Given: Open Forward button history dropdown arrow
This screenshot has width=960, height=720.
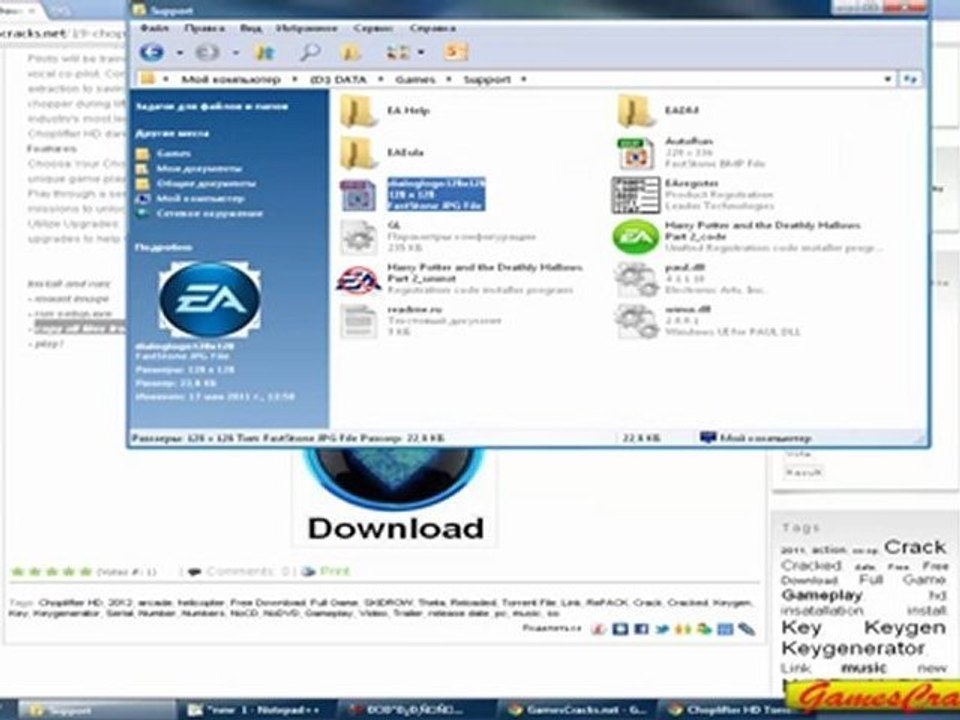Looking at the screenshot, I should click(236, 53).
